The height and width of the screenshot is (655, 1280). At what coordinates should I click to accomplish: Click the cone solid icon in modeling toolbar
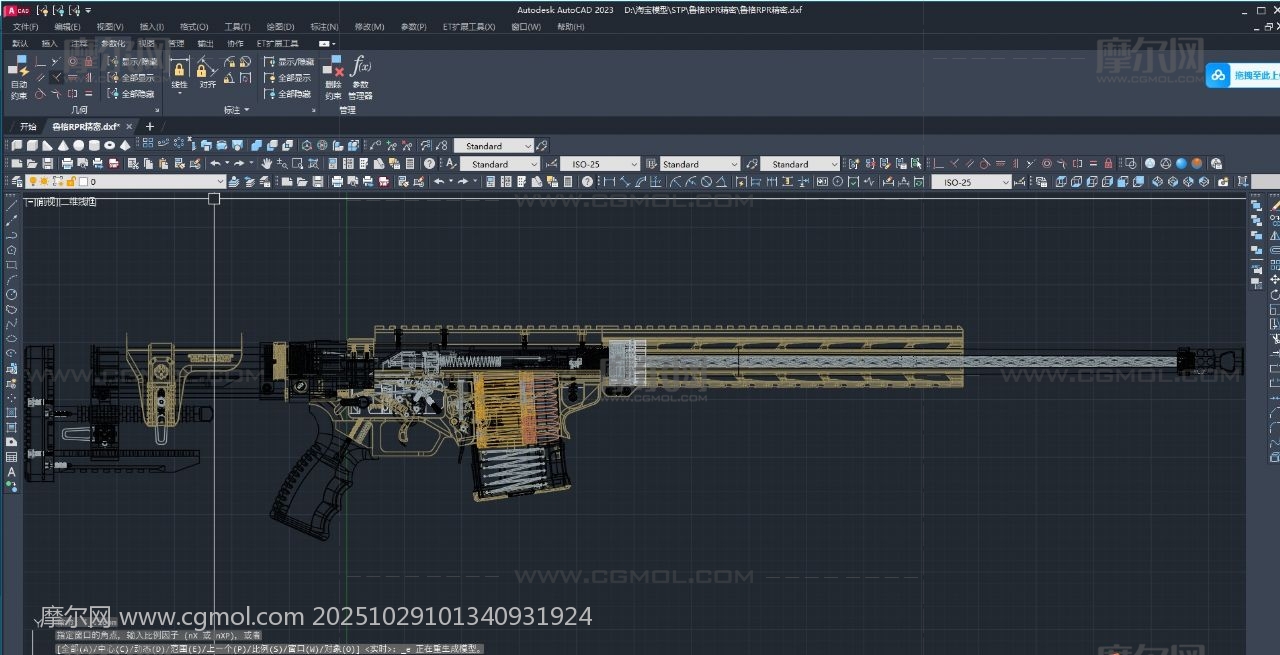coord(62,146)
